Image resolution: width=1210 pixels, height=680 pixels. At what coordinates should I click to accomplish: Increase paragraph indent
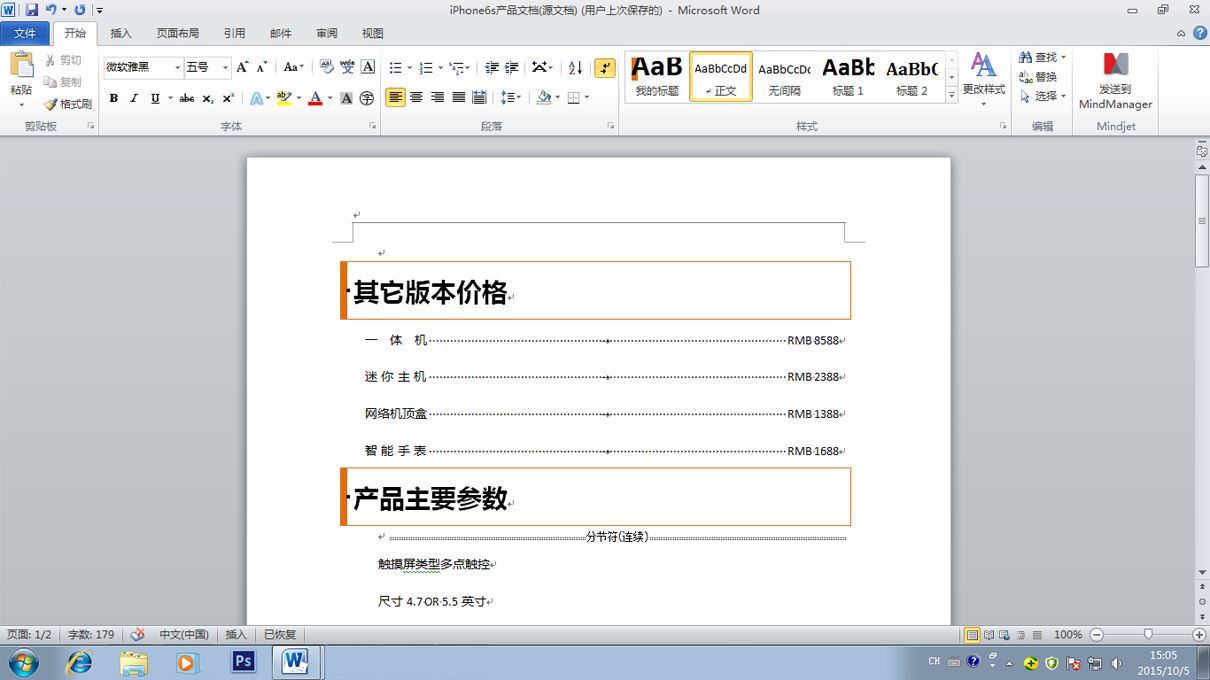point(511,67)
